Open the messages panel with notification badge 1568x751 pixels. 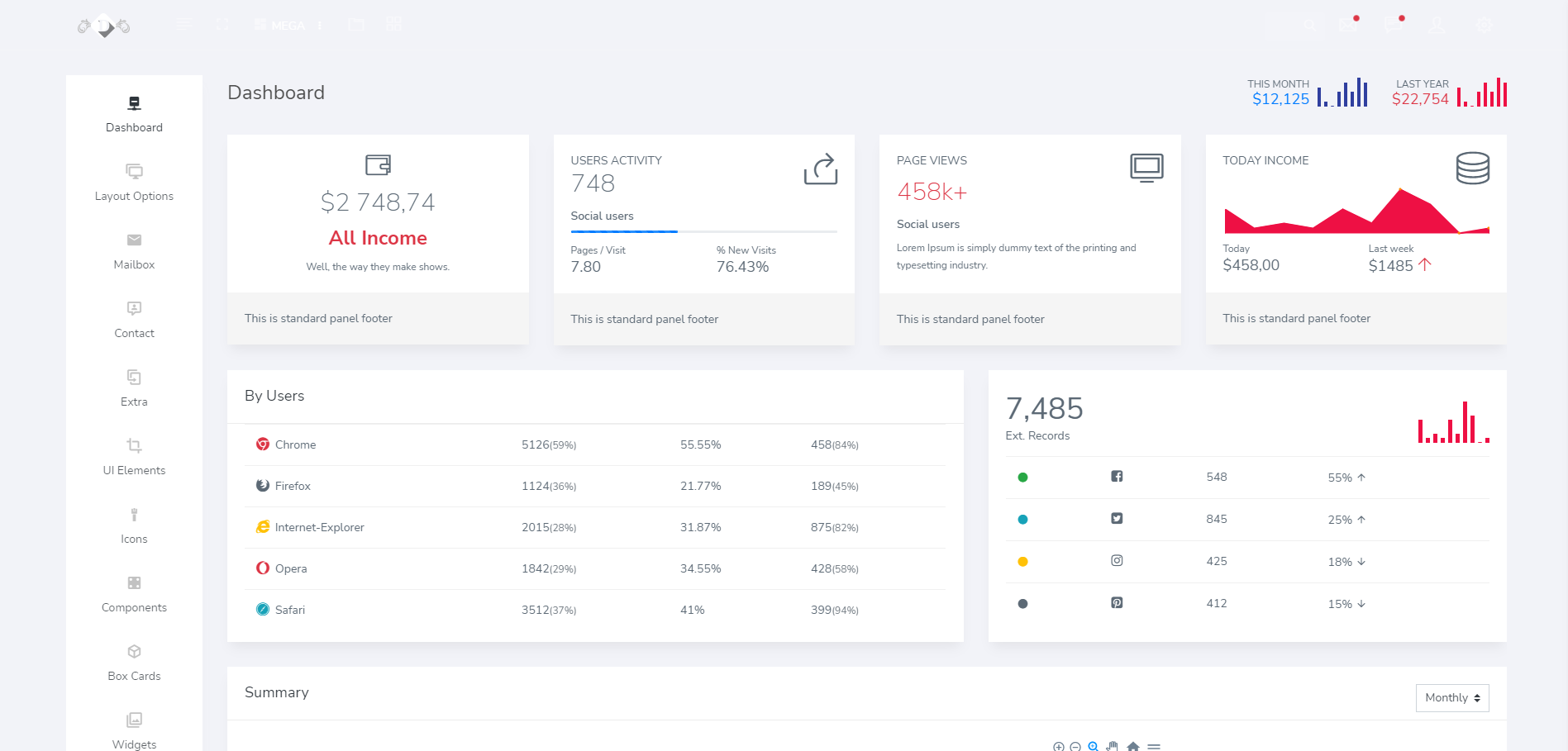coord(1394,25)
